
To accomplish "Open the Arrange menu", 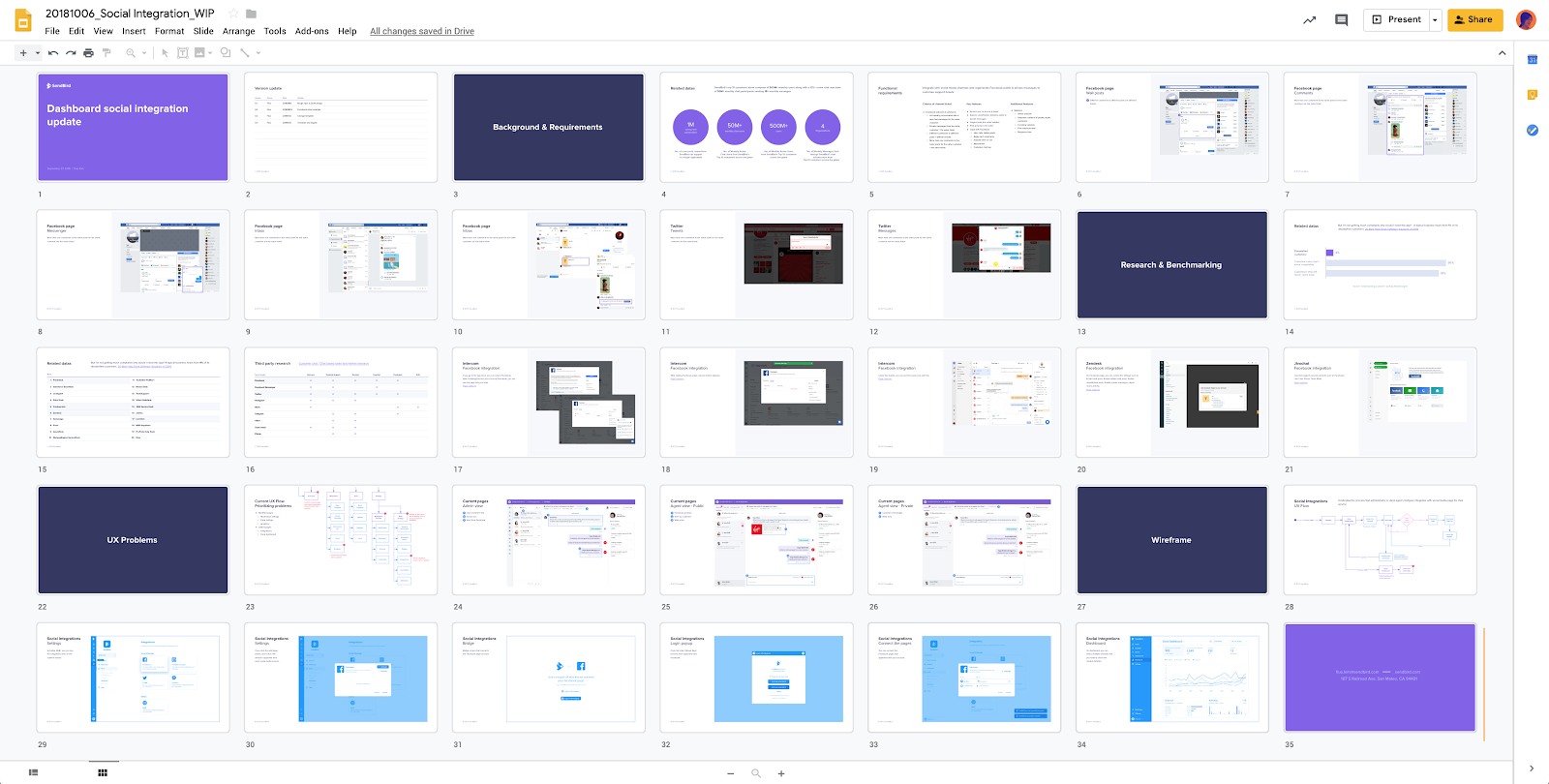I will [x=239, y=31].
